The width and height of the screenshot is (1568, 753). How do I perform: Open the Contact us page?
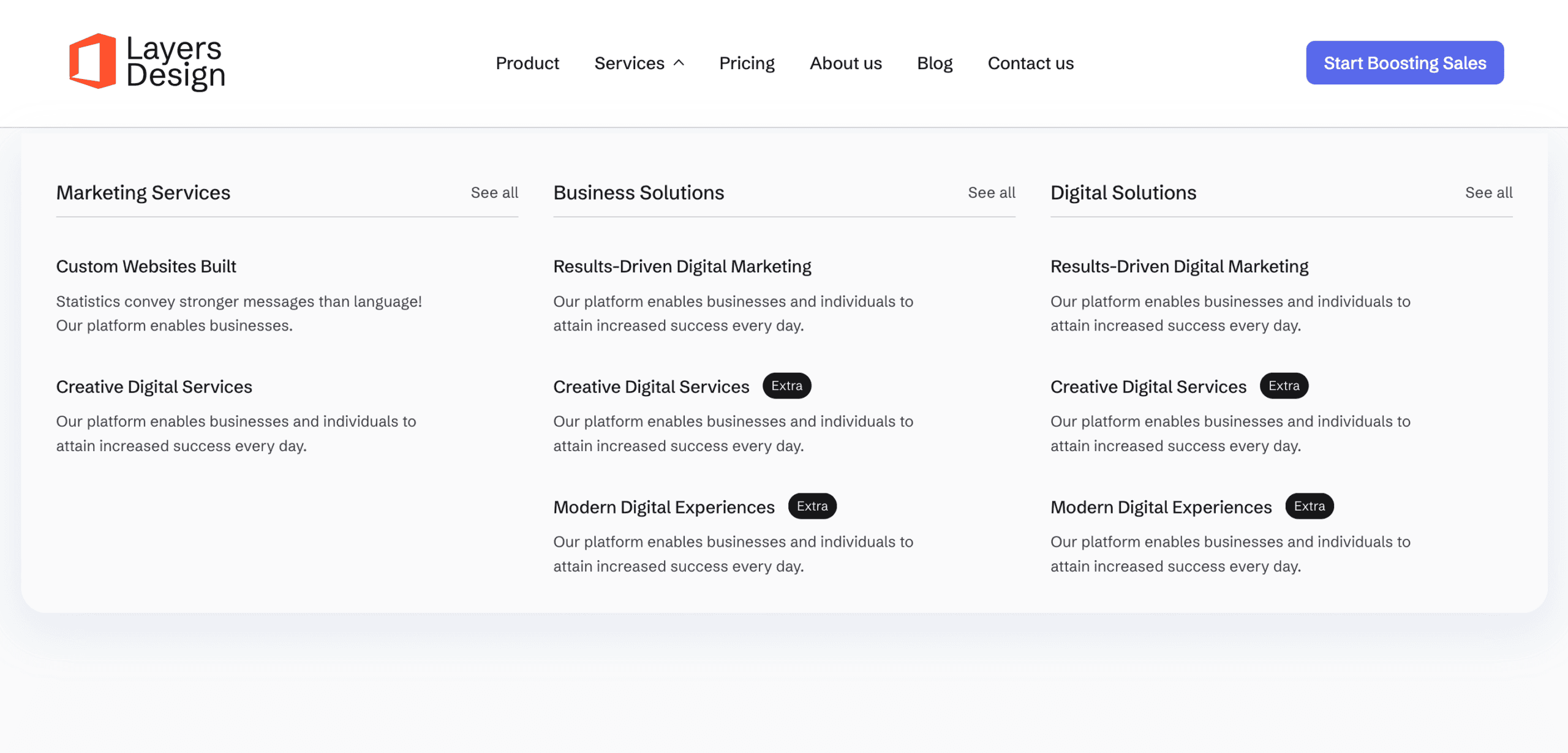click(x=1030, y=63)
